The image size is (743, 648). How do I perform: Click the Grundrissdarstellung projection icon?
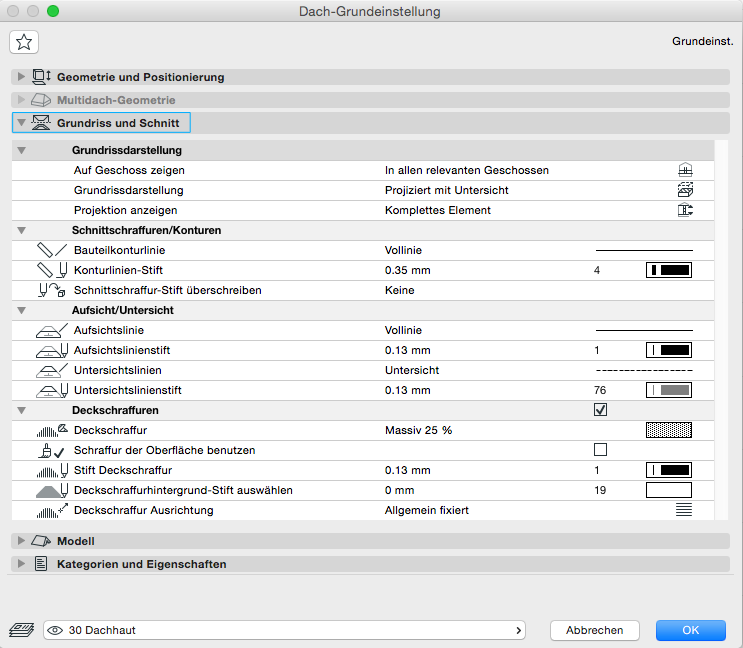pos(685,190)
